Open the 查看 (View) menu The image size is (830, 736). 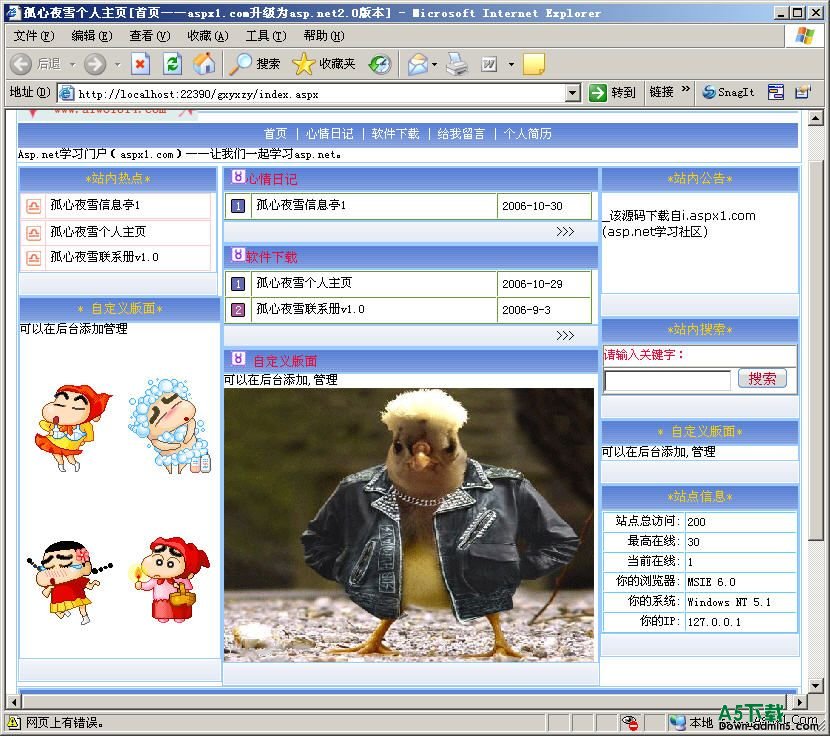pyautogui.click(x=149, y=36)
